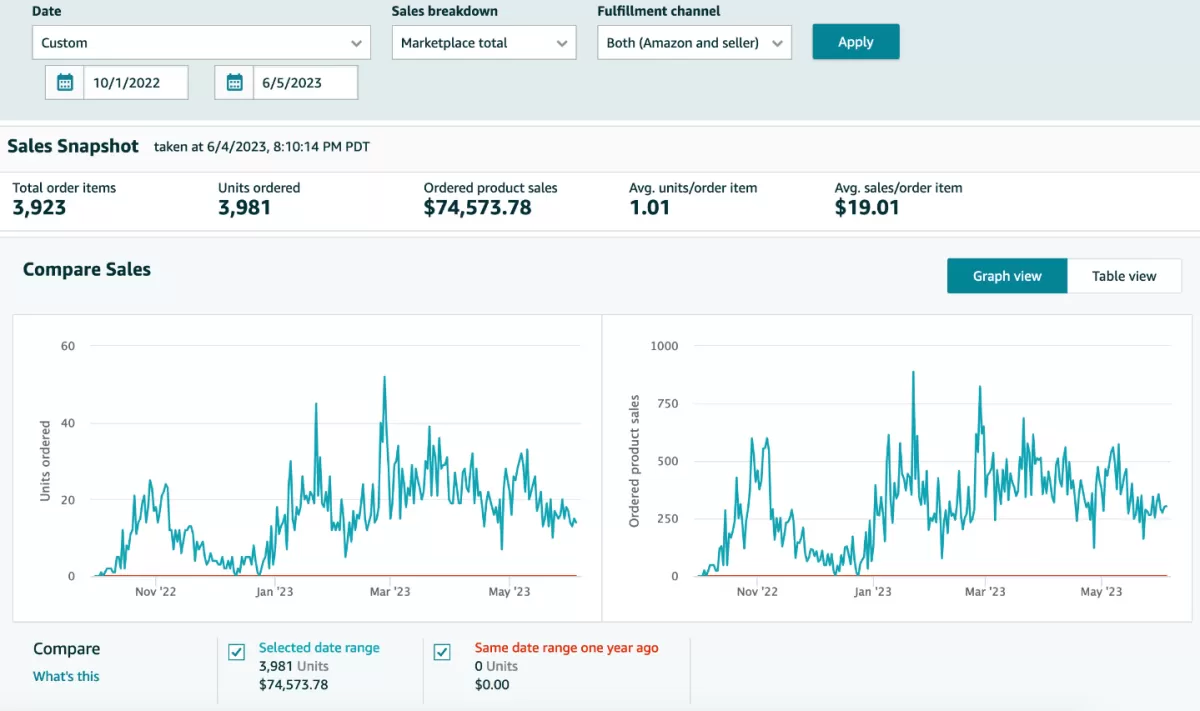Switch to Table view tab

point(1124,276)
